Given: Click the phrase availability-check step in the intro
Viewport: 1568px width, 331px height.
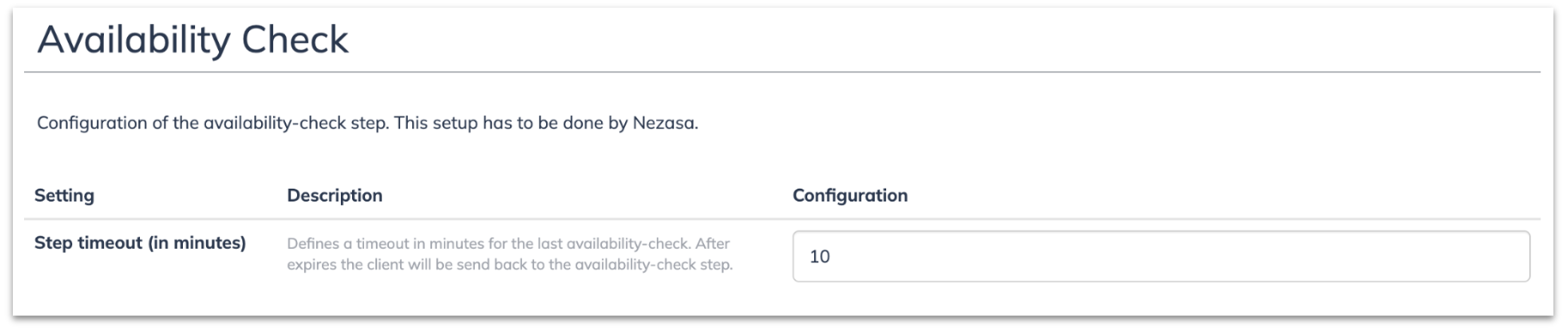Looking at the screenshot, I should (296, 123).
